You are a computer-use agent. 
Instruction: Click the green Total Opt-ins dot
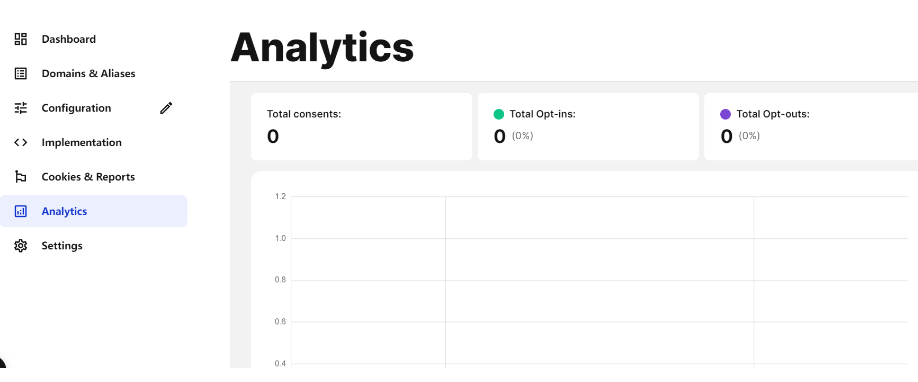(499, 114)
